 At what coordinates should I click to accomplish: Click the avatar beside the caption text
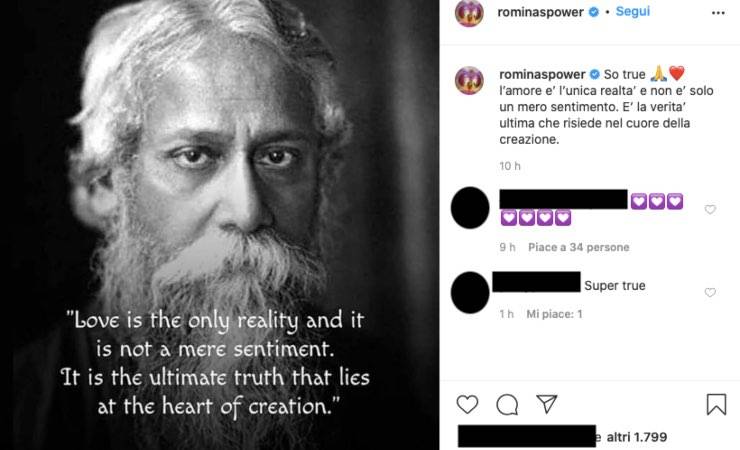469,80
